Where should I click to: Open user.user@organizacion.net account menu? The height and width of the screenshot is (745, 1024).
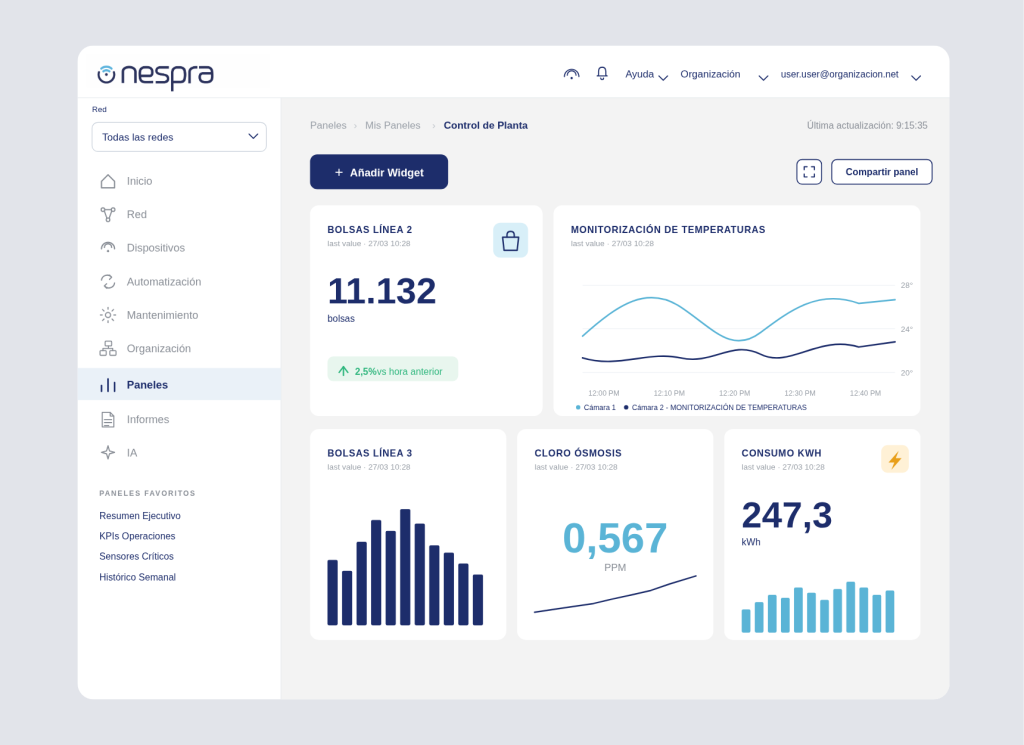(x=850, y=75)
